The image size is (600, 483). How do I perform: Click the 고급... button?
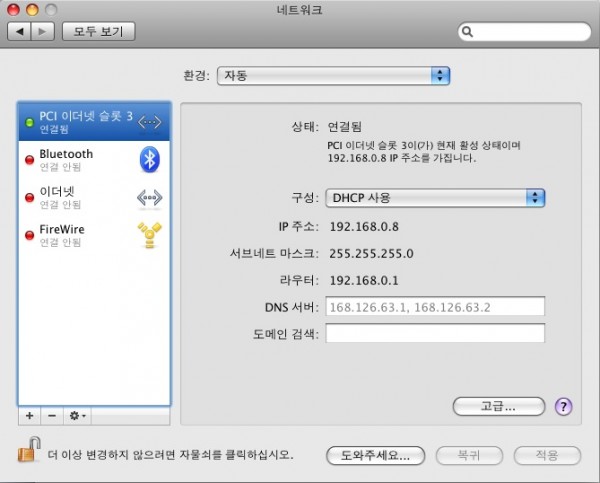498,406
